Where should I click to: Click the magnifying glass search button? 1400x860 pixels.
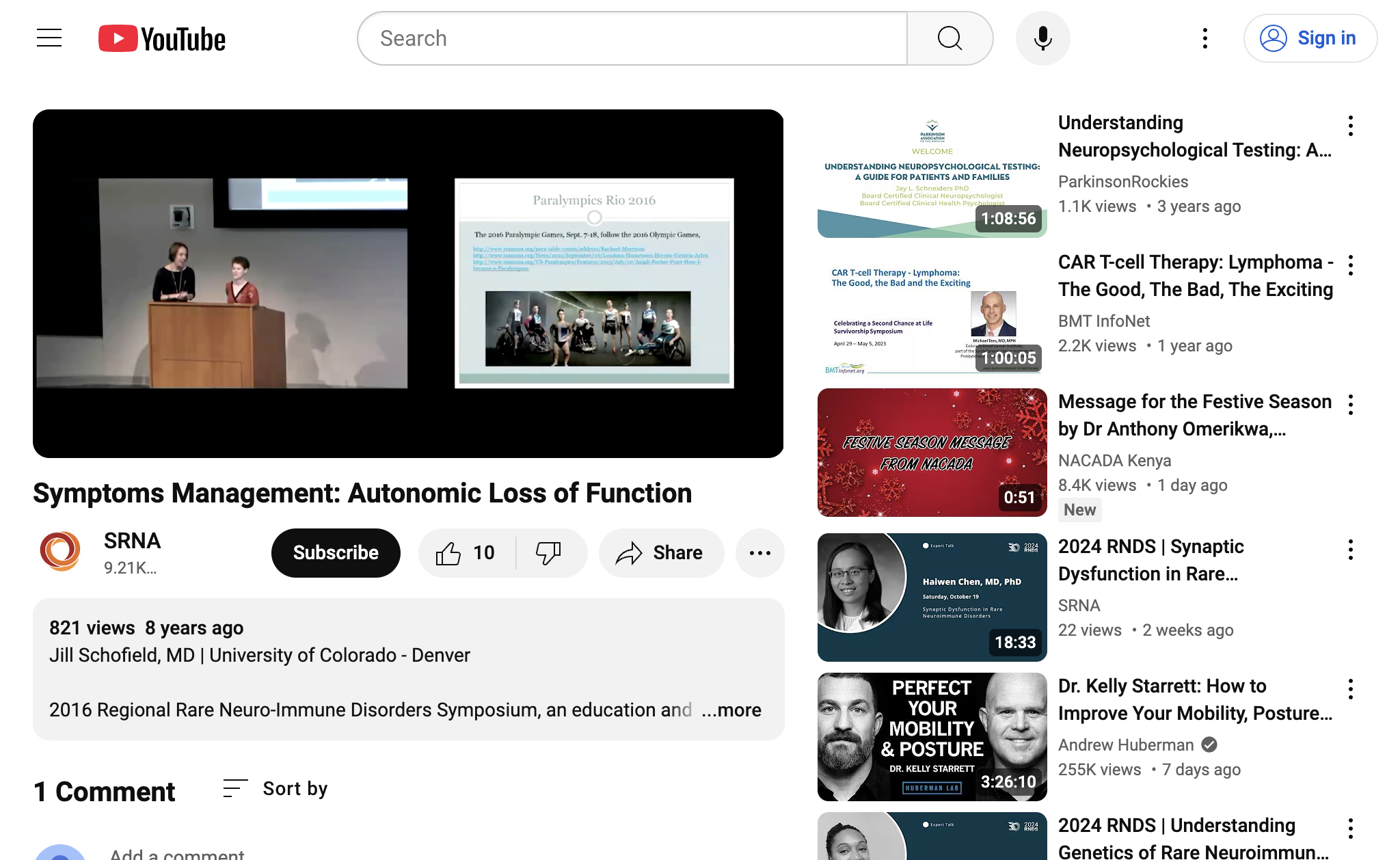[x=950, y=38]
